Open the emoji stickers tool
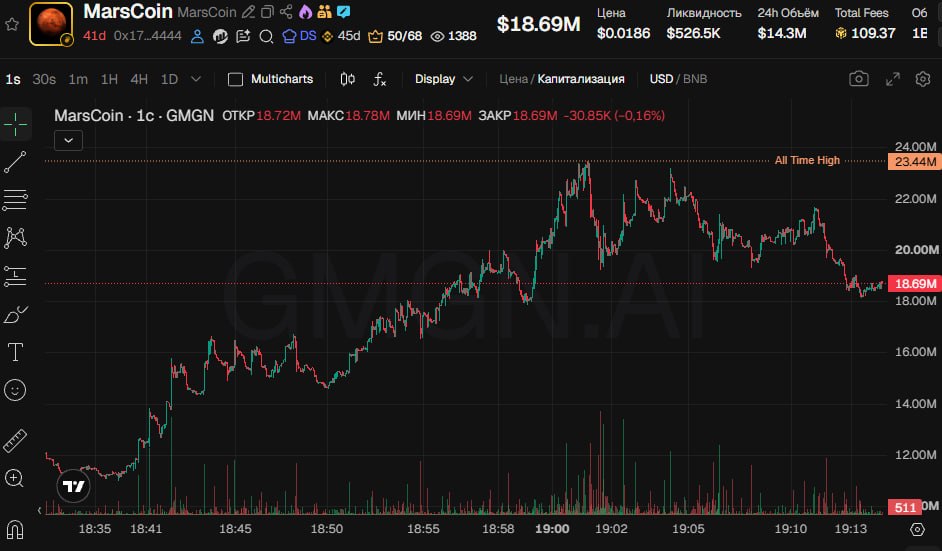The height and width of the screenshot is (551, 942). pyautogui.click(x=16, y=391)
